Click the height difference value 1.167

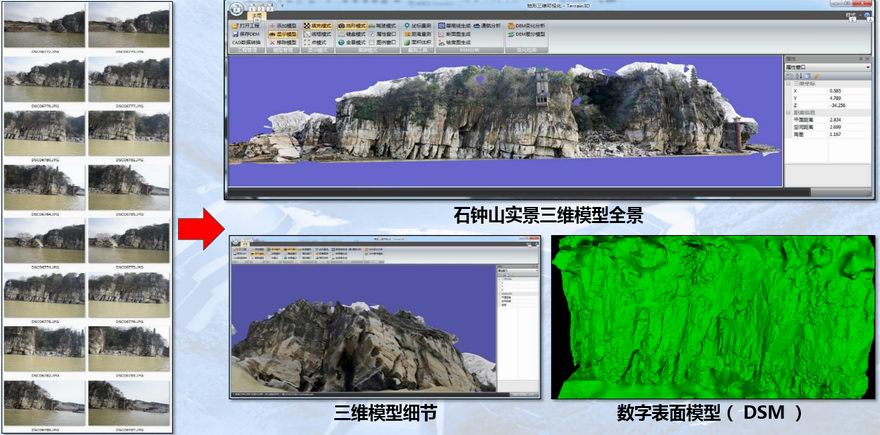point(835,135)
